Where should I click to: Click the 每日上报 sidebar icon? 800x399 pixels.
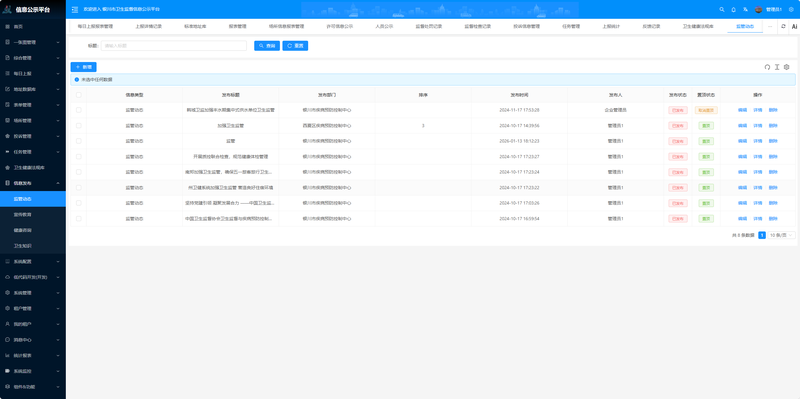click(7, 73)
